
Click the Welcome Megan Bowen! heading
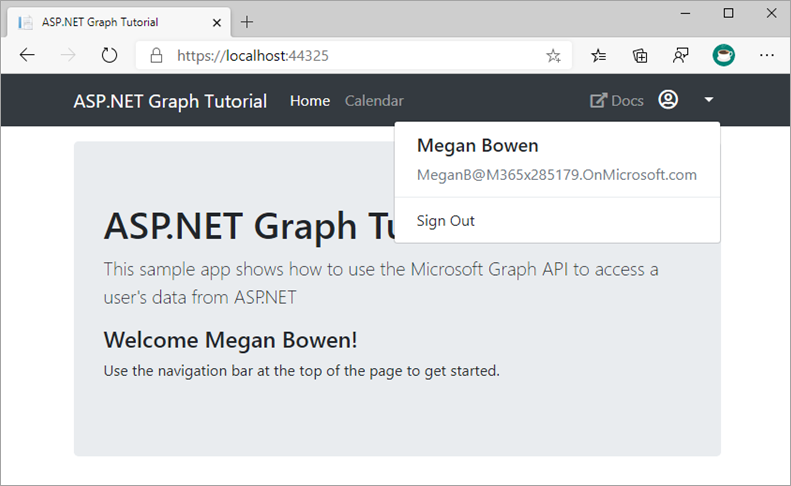230,340
